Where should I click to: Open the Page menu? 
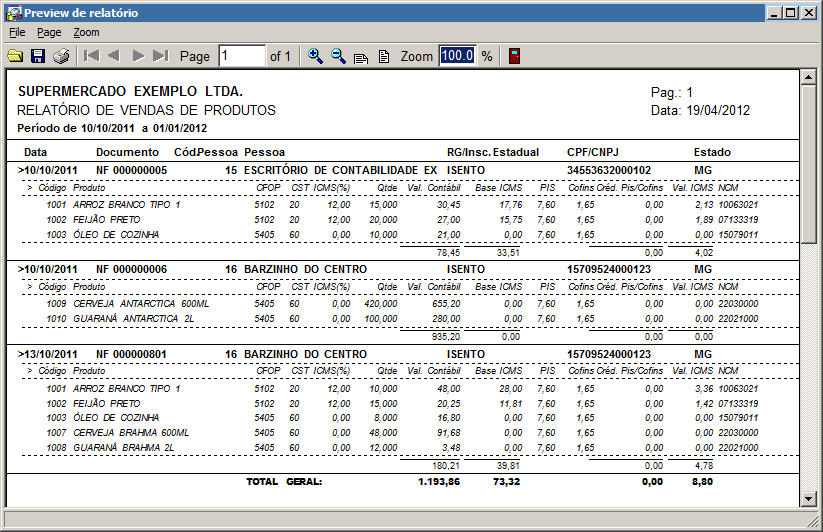(49, 32)
